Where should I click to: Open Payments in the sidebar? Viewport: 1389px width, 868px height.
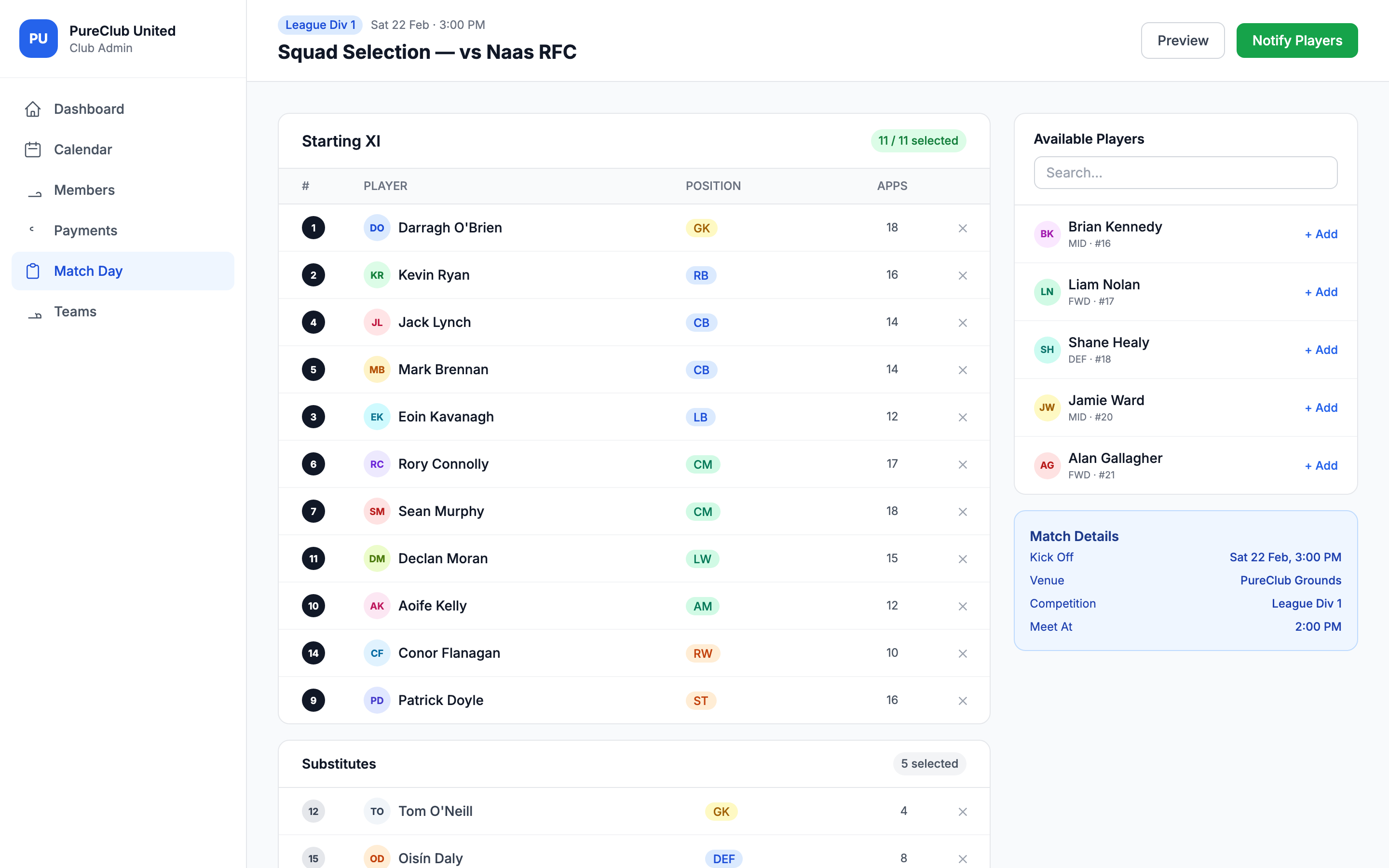123,230
